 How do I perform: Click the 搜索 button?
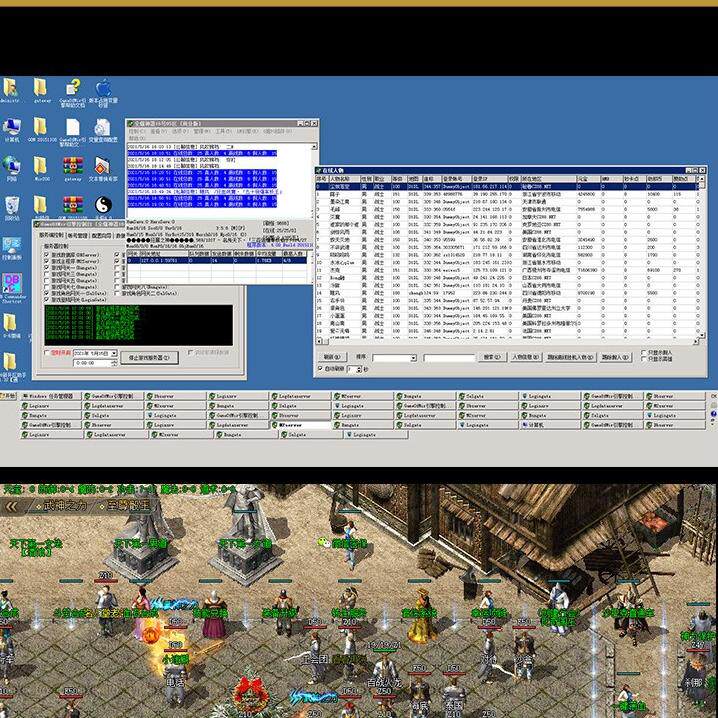[x=492, y=357]
